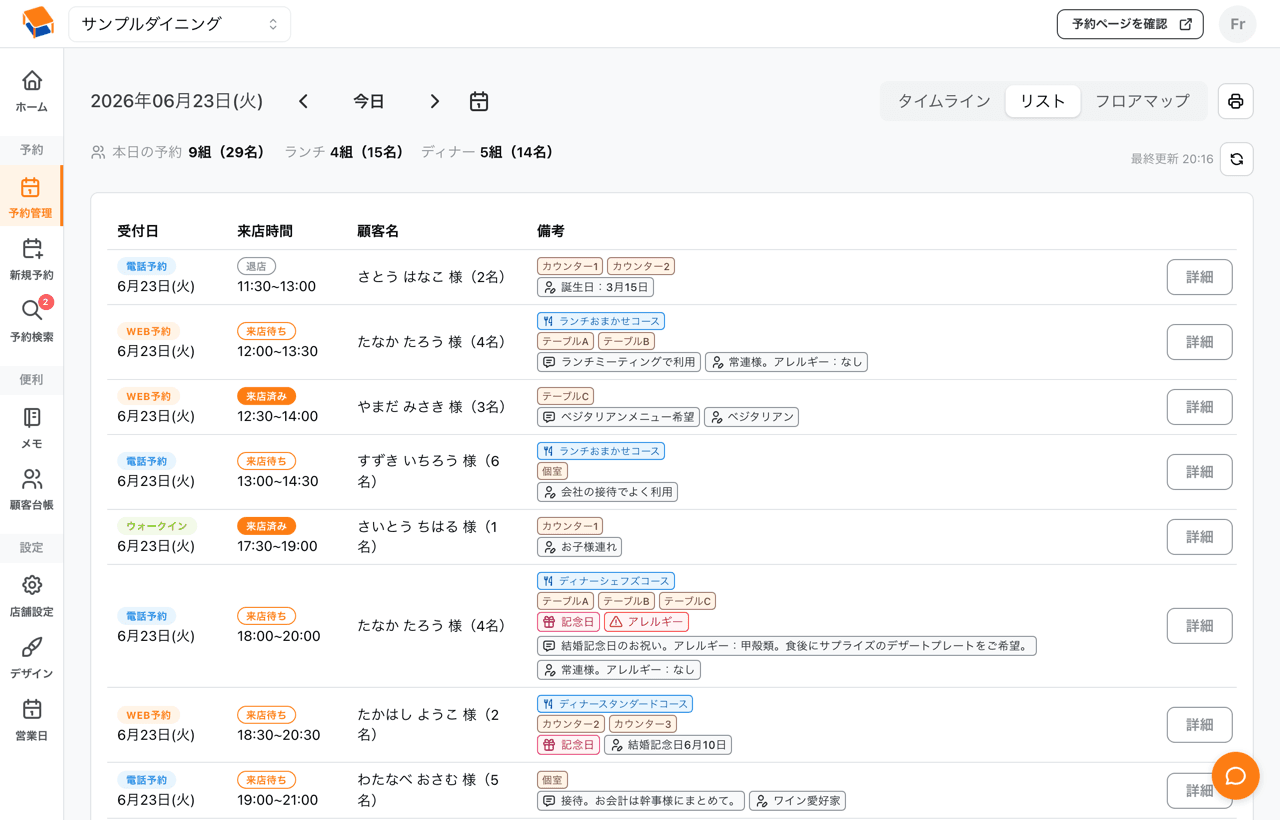Click 来店待ち status on すずき いちろう row
This screenshot has height=820, width=1280.
point(266,462)
